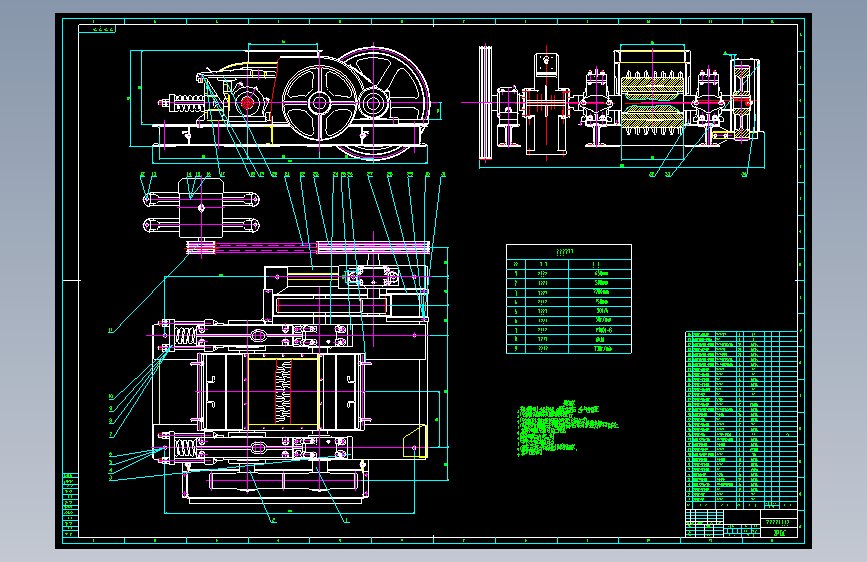Click the small label box at sheet's top-left
Viewport: 867px width, 562px height.
[x=97, y=29]
